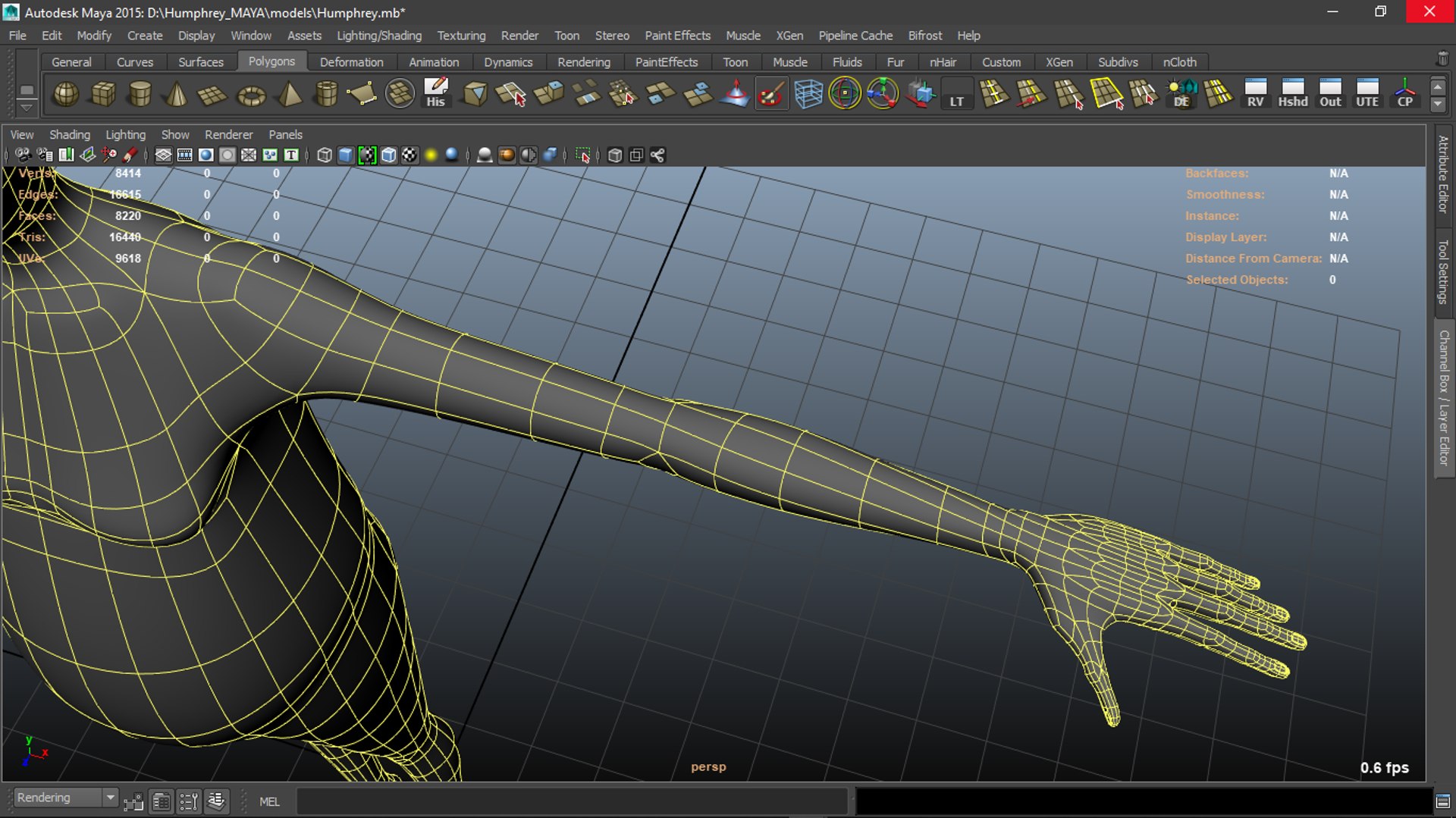1456x818 pixels.
Task: Click the persp camera label in viewport
Action: (x=708, y=766)
